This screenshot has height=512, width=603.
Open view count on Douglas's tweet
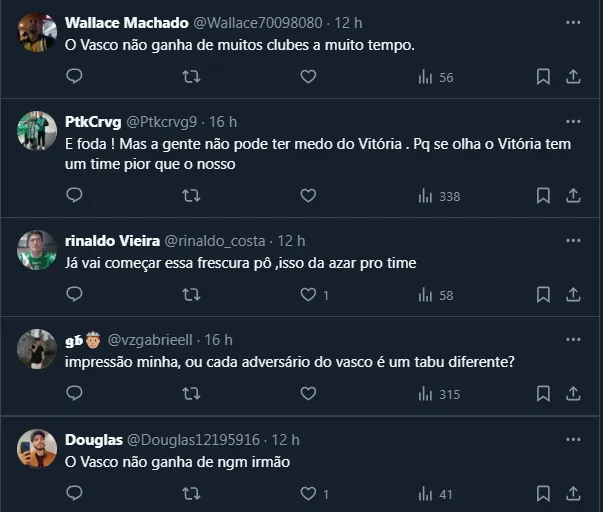[x=435, y=493]
